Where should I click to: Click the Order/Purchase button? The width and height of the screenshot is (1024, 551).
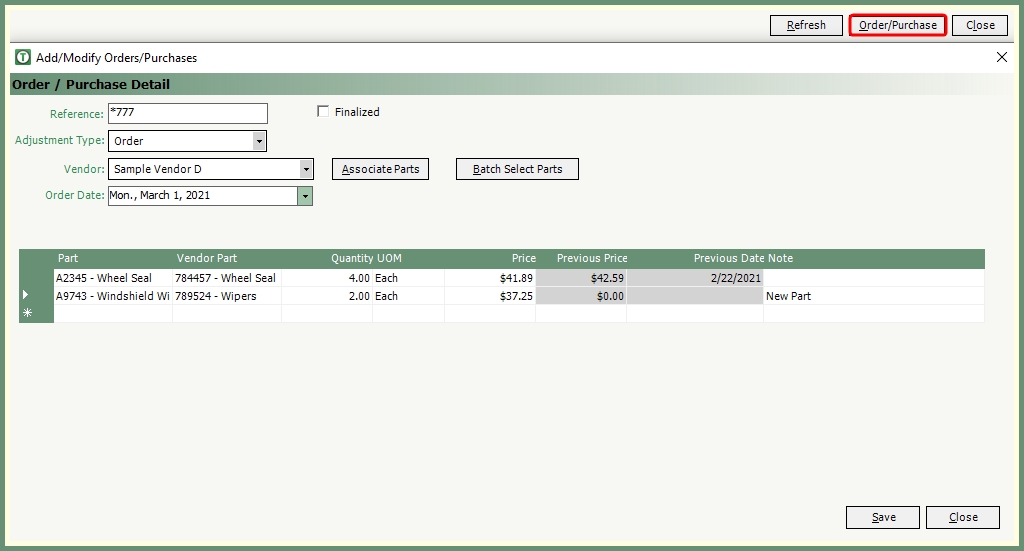click(897, 25)
